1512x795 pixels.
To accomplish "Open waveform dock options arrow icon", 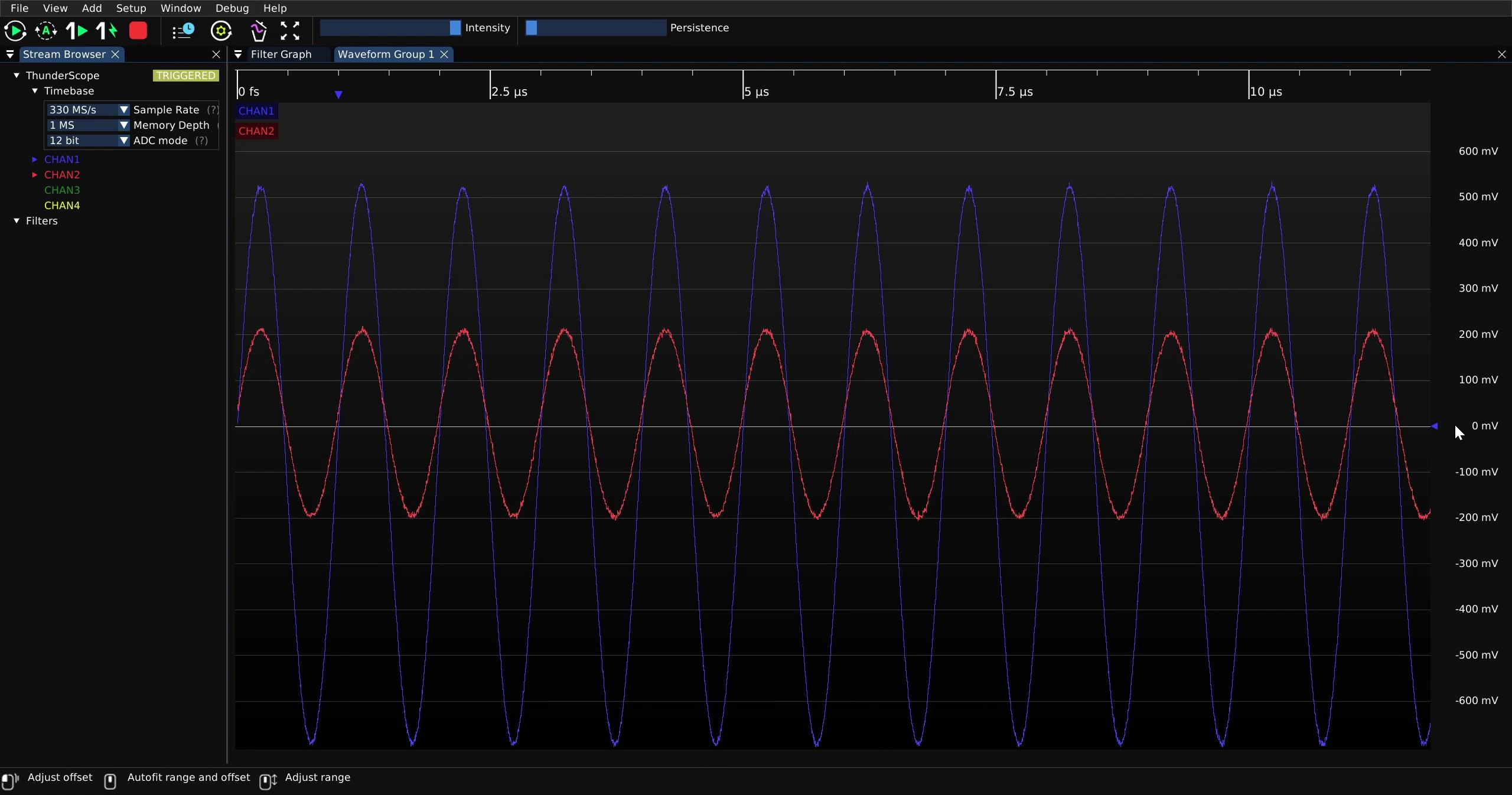I will coord(238,54).
